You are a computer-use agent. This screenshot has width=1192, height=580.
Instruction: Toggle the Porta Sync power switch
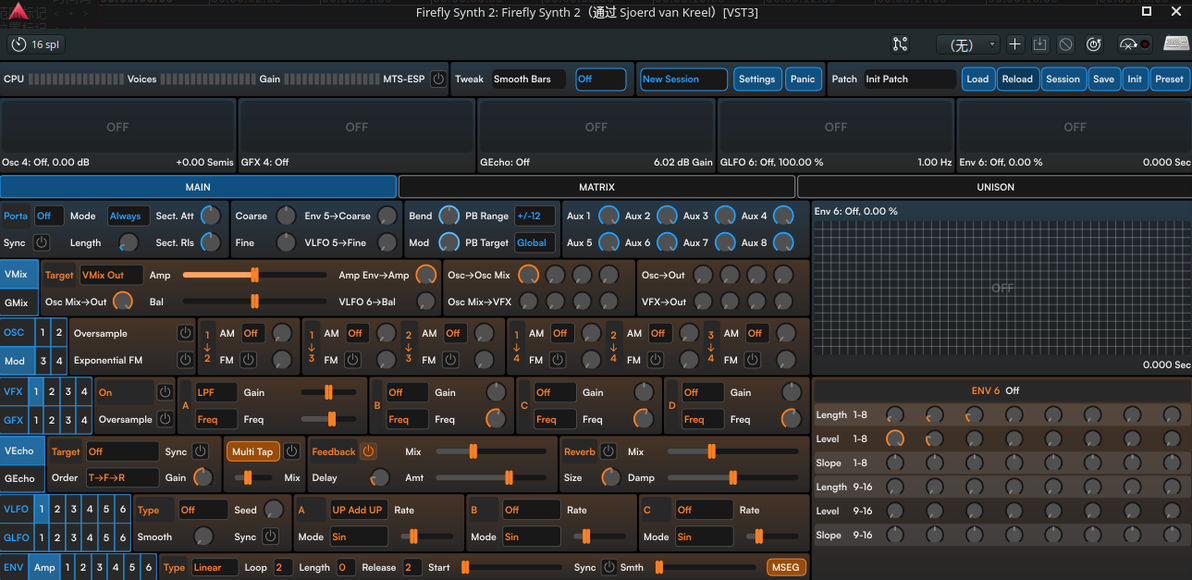pos(42,242)
